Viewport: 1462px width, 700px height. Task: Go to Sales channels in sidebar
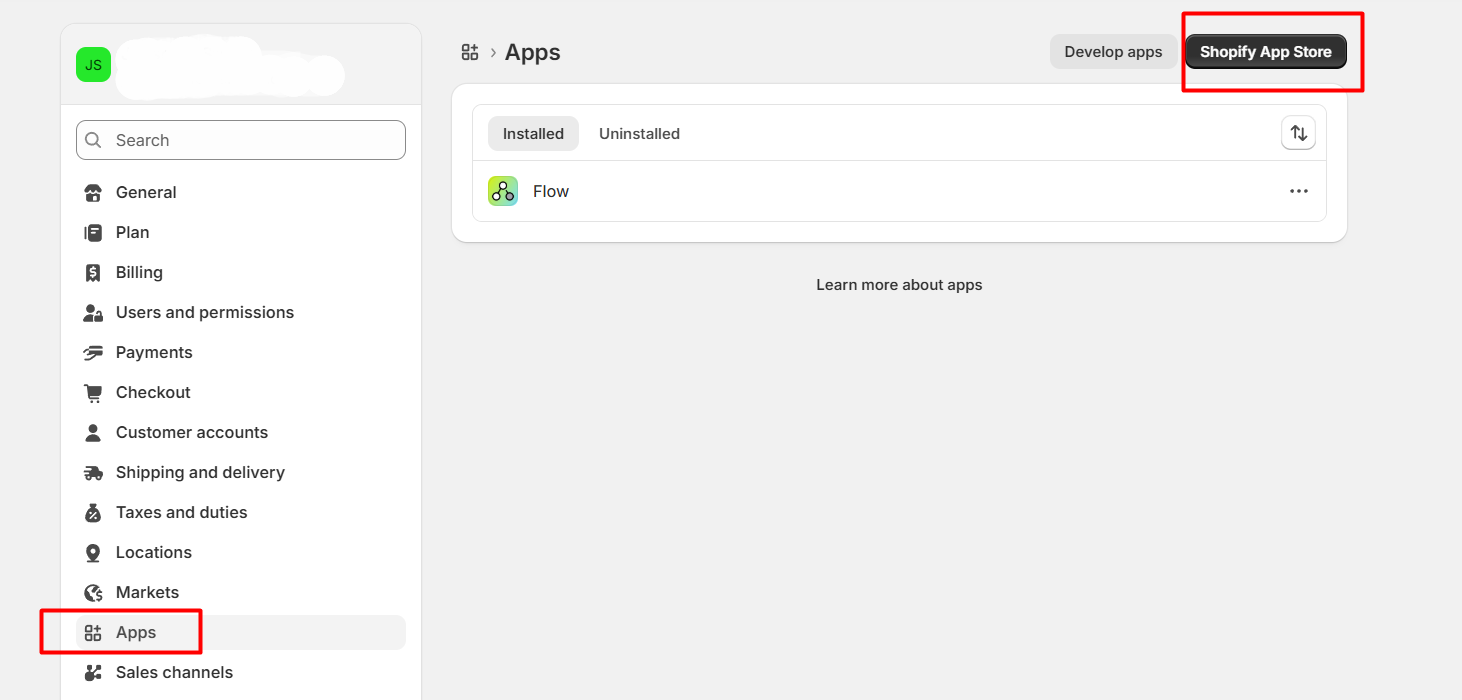coord(174,673)
